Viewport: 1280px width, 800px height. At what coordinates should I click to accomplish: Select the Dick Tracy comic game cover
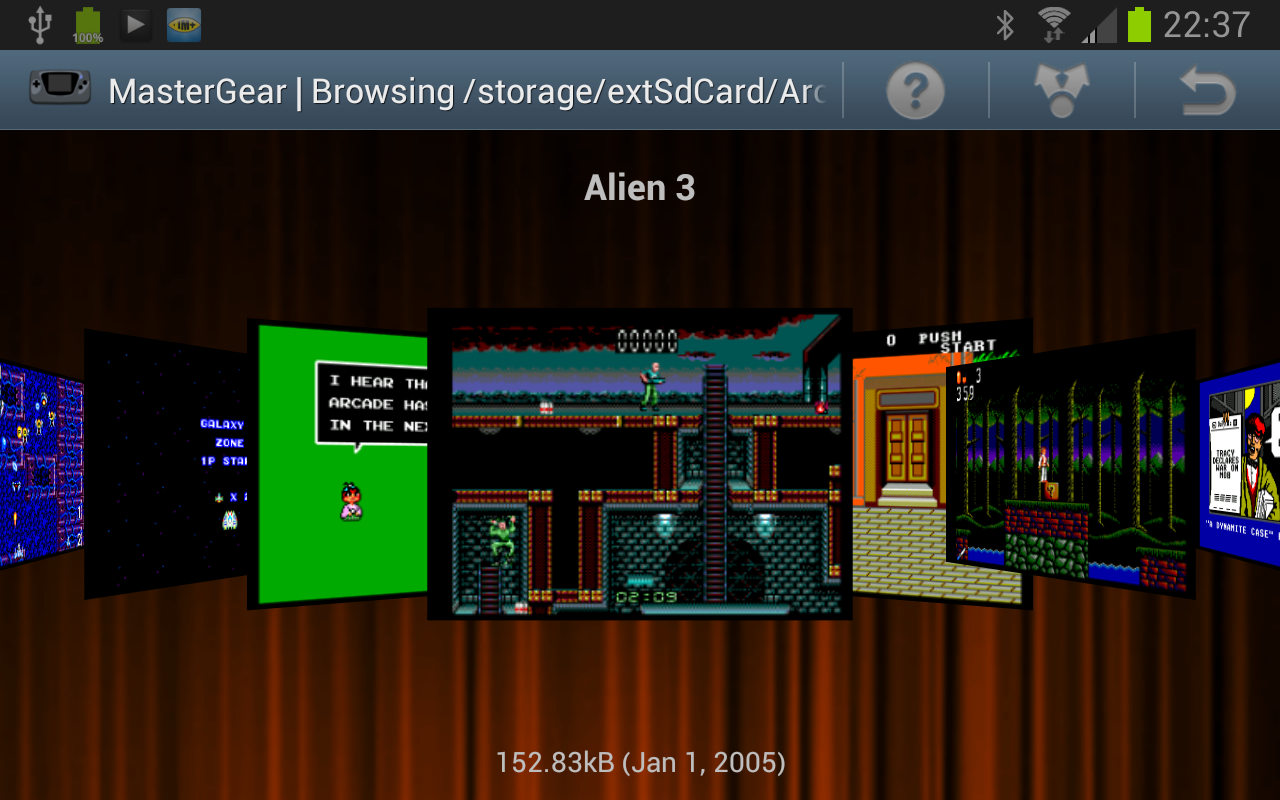[x=1239, y=465]
